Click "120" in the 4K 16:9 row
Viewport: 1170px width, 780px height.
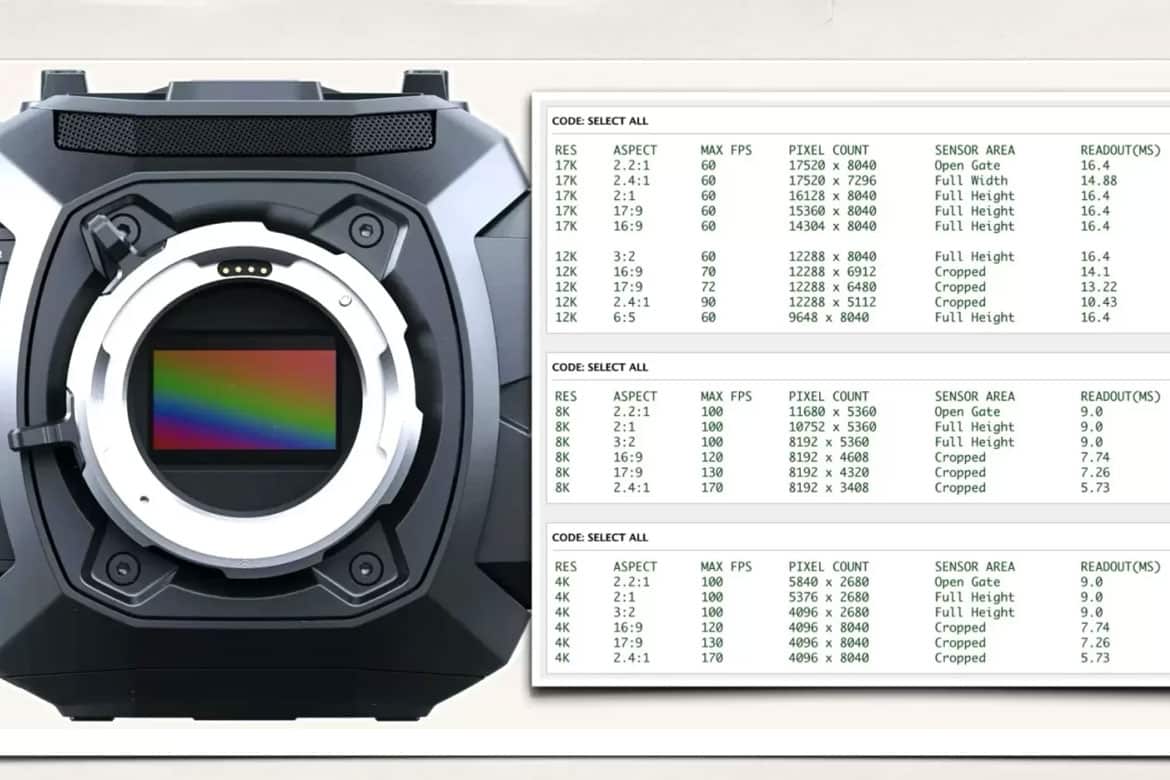point(712,628)
